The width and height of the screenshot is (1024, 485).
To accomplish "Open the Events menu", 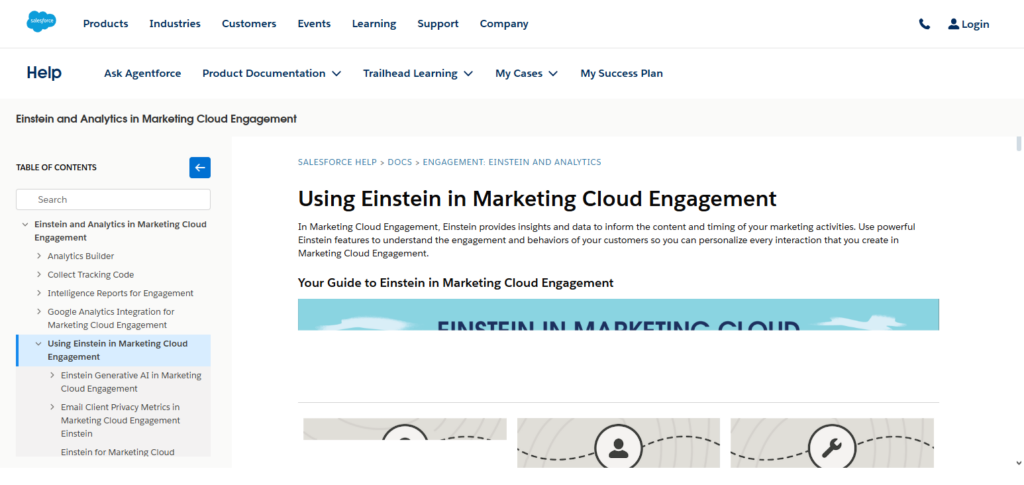I will coord(314,23).
